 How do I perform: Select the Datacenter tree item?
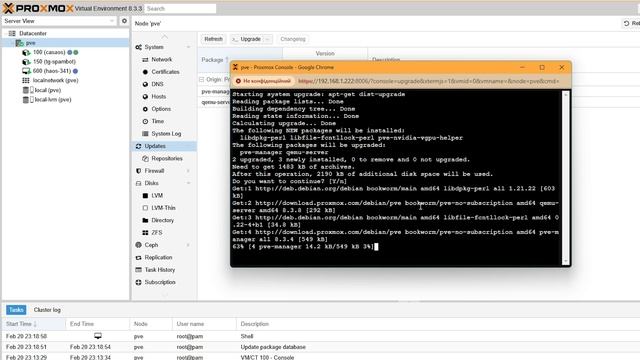pos(33,33)
